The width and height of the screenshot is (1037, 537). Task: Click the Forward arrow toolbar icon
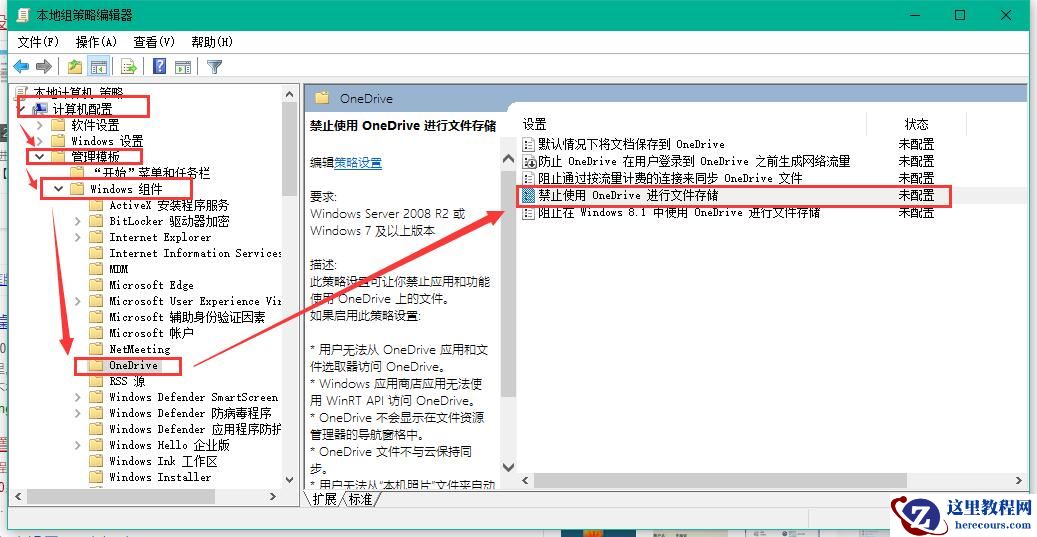pos(44,66)
